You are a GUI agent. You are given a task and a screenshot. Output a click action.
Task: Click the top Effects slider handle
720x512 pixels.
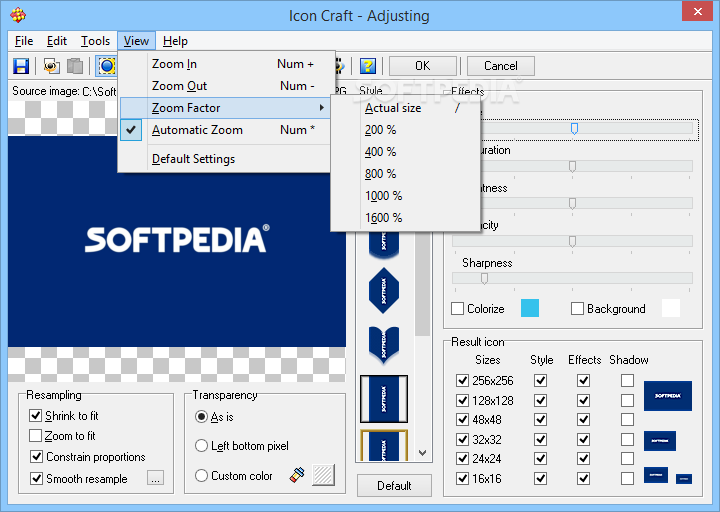(574, 128)
